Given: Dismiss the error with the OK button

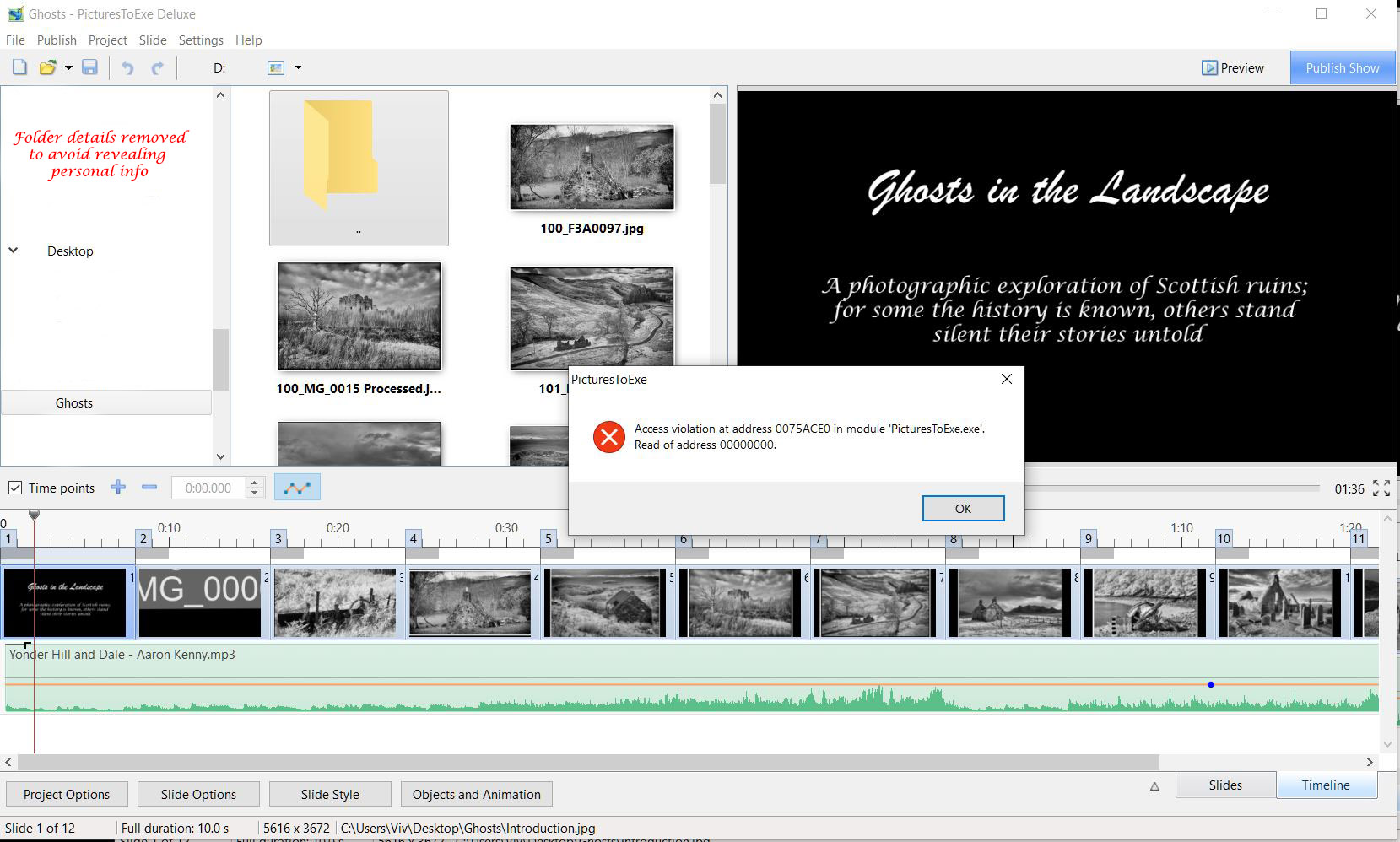Looking at the screenshot, I should click(x=963, y=508).
